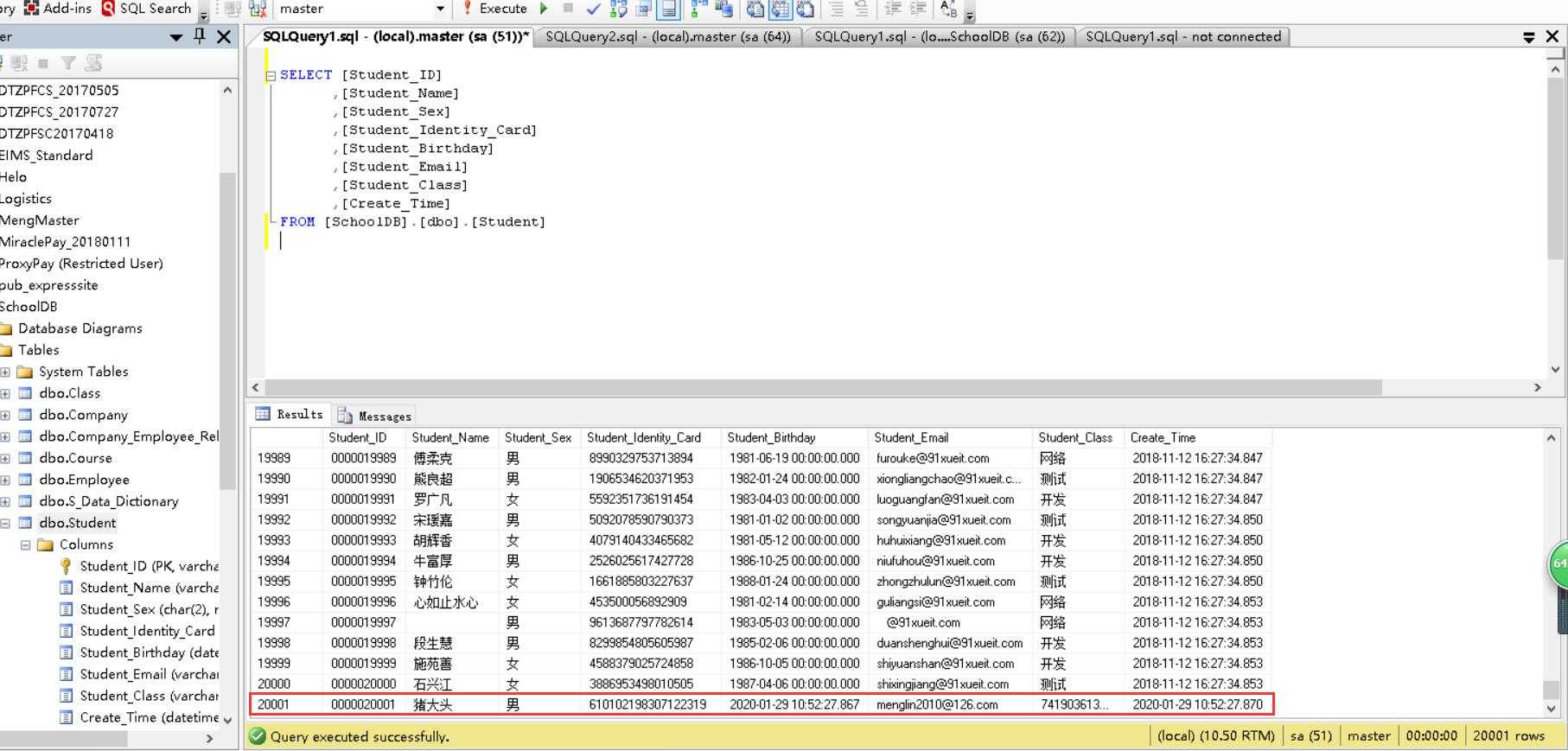
Task: Switch to SQLQuery2.sql (sa (64)) tab
Action: tap(668, 36)
